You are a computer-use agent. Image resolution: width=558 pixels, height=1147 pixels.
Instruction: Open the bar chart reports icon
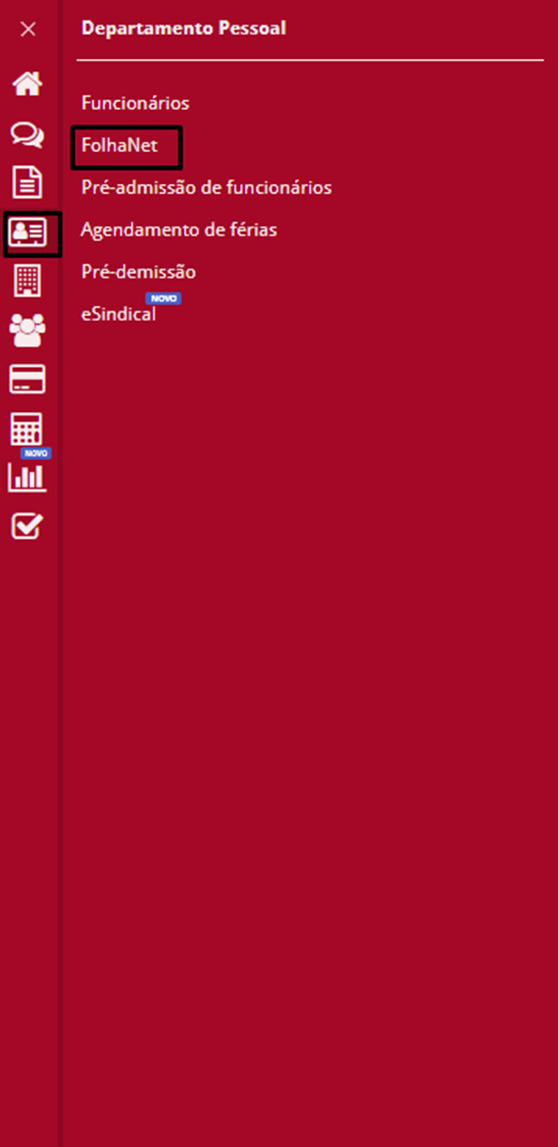[x=28, y=477]
